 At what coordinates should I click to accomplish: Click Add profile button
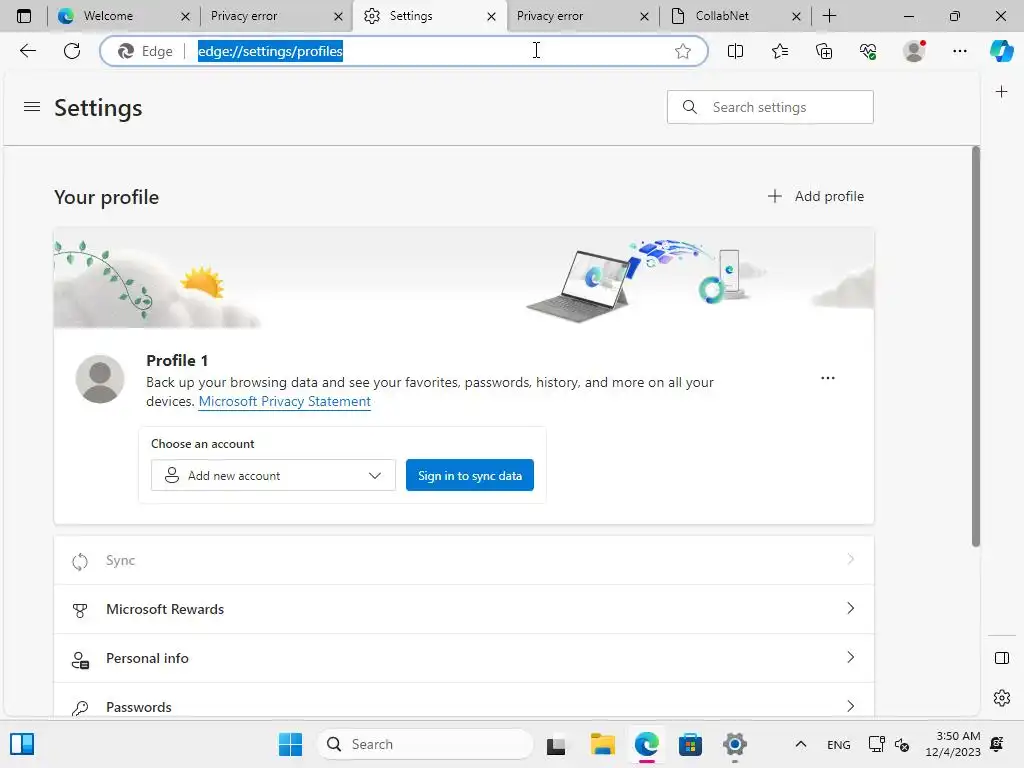(x=816, y=196)
